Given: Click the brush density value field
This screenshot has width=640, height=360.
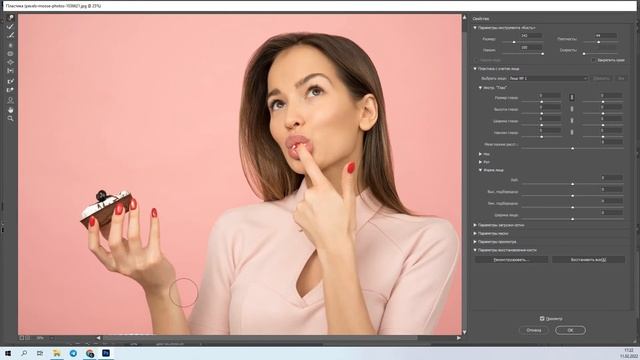Looking at the screenshot, I should click(x=605, y=36).
